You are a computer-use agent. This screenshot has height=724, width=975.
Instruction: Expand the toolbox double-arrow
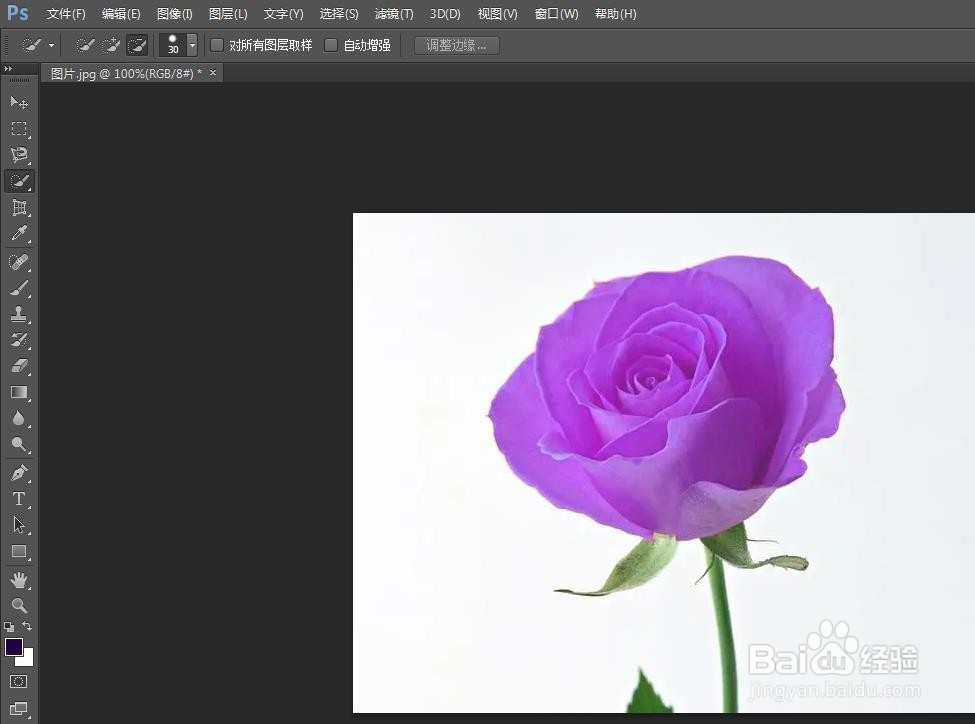click(x=8, y=68)
